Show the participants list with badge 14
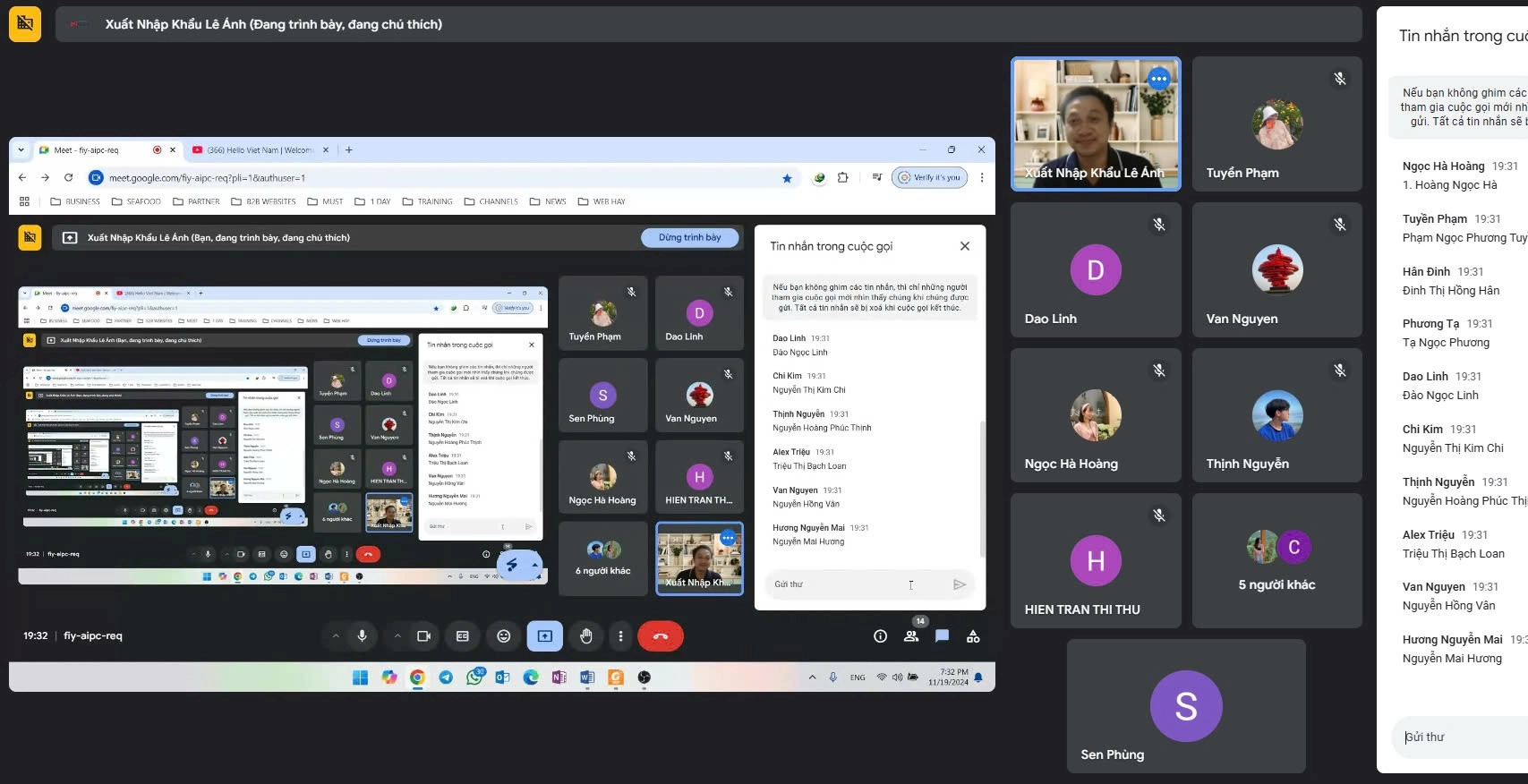 pos(911,636)
